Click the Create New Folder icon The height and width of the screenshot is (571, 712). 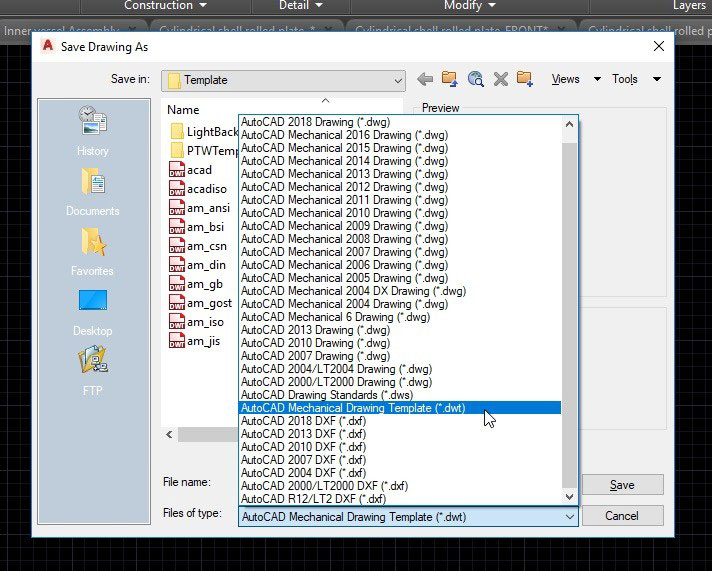(x=524, y=79)
